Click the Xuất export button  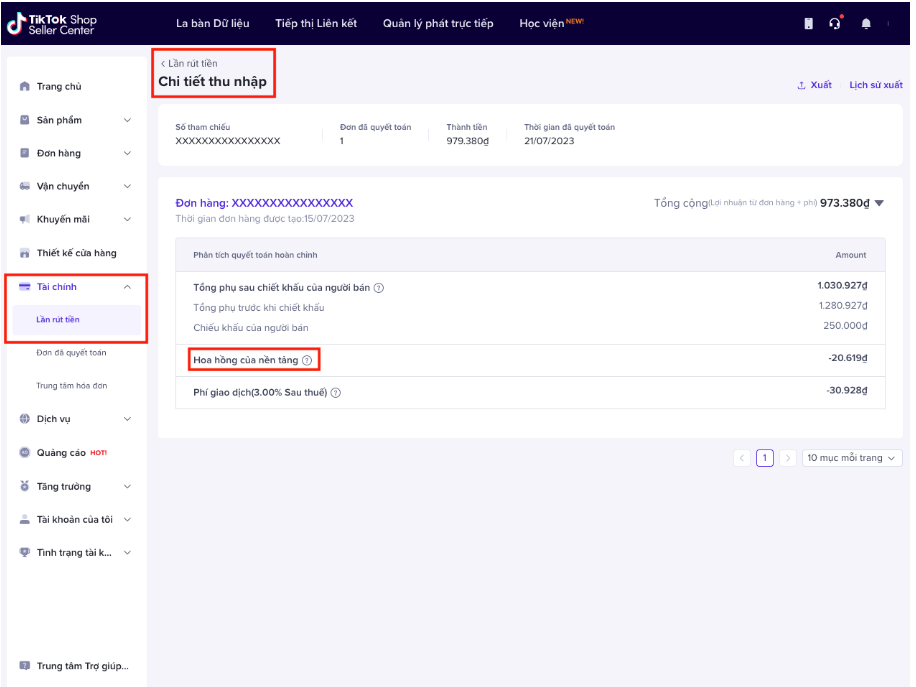point(814,85)
